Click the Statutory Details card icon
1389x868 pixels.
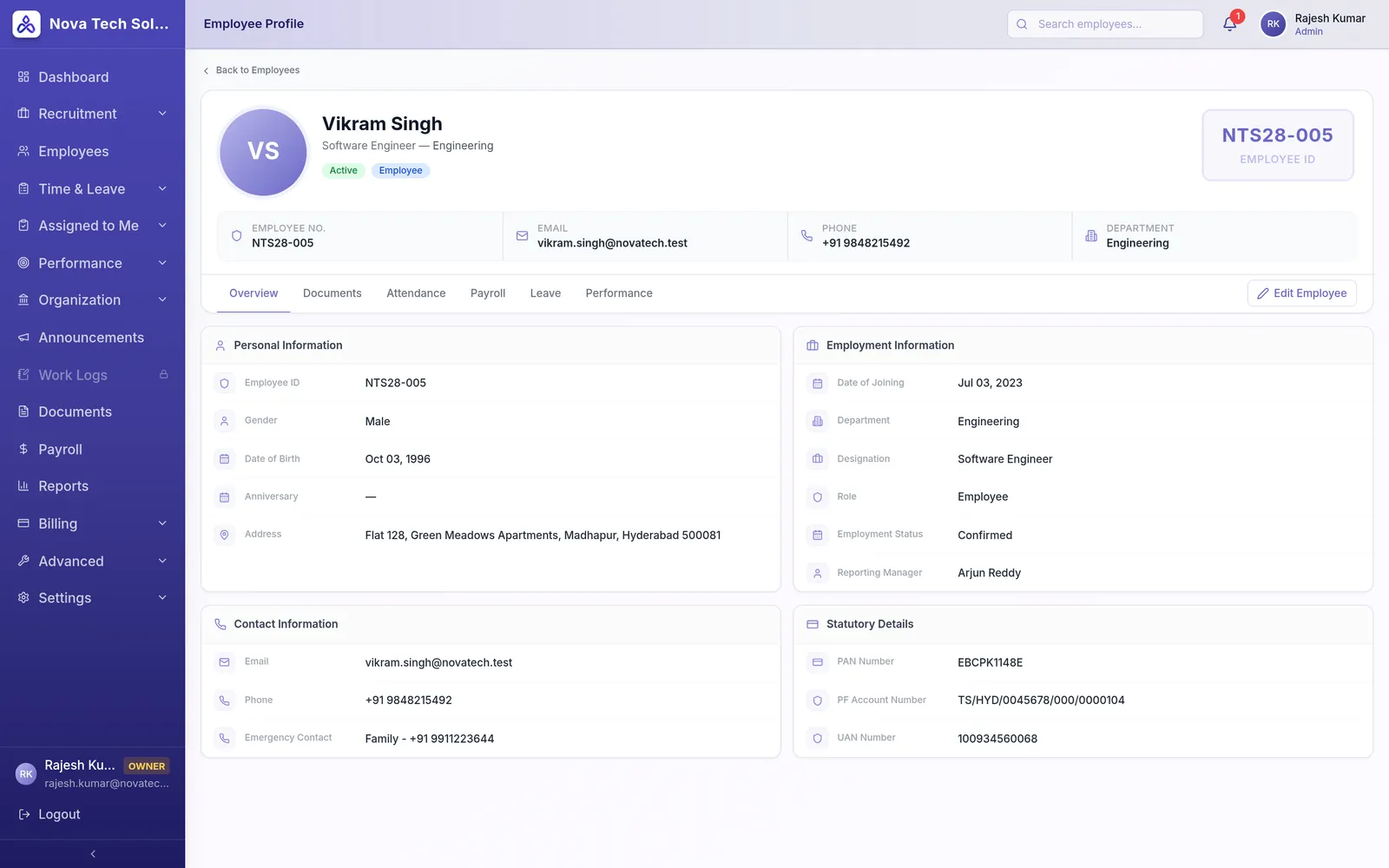point(813,624)
